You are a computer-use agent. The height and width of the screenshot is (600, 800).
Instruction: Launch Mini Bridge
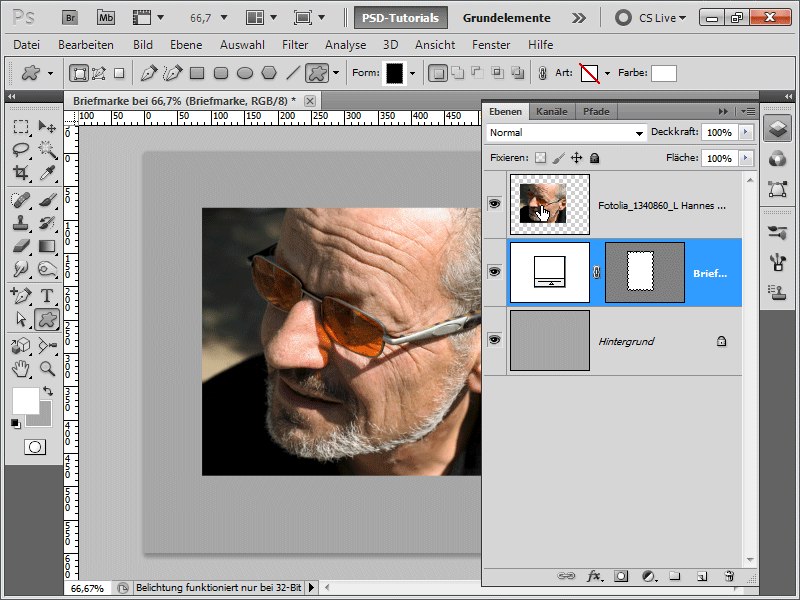pyautogui.click(x=106, y=18)
